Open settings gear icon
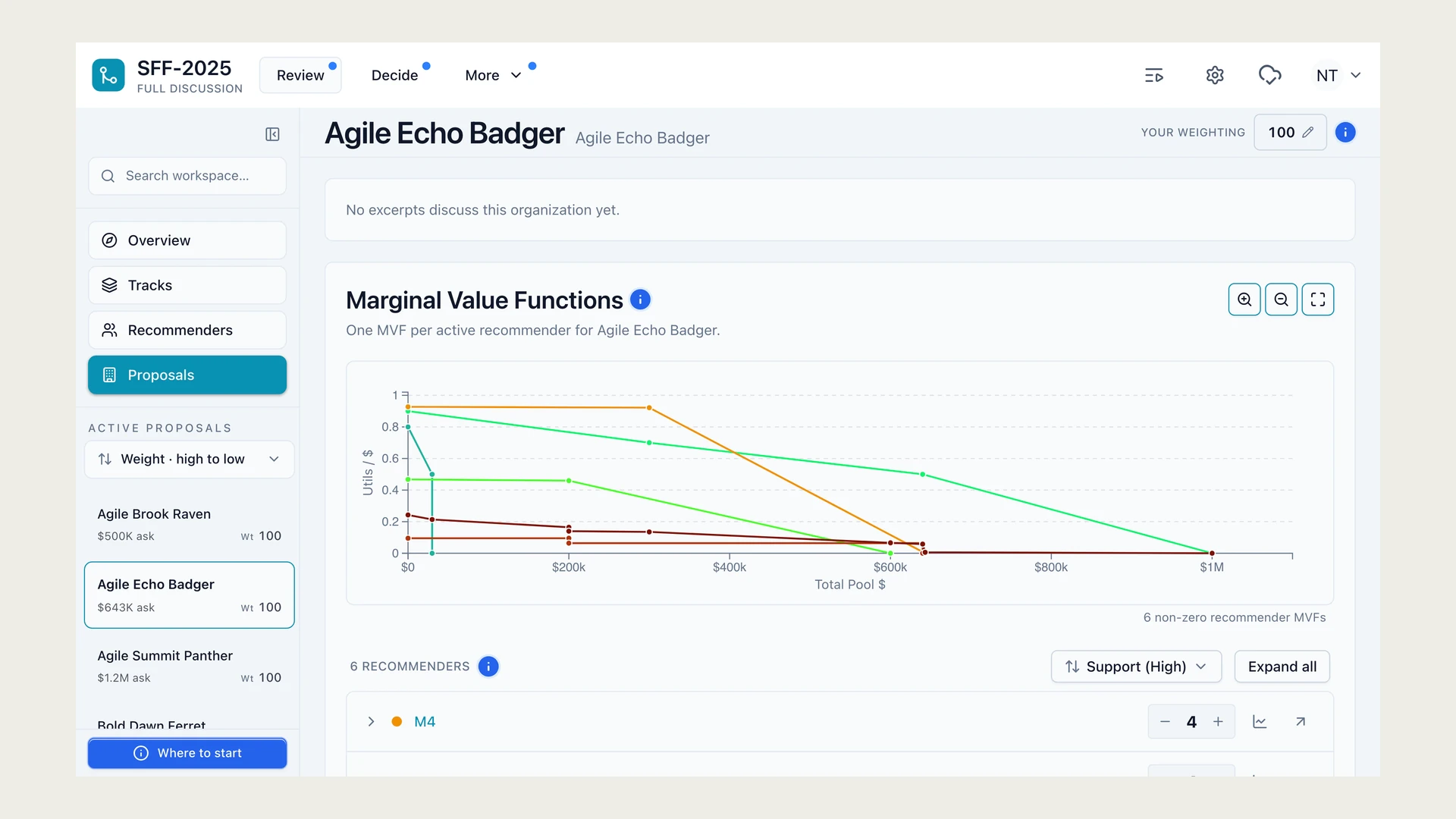Image resolution: width=1456 pixels, height=819 pixels. [x=1215, y=75]
